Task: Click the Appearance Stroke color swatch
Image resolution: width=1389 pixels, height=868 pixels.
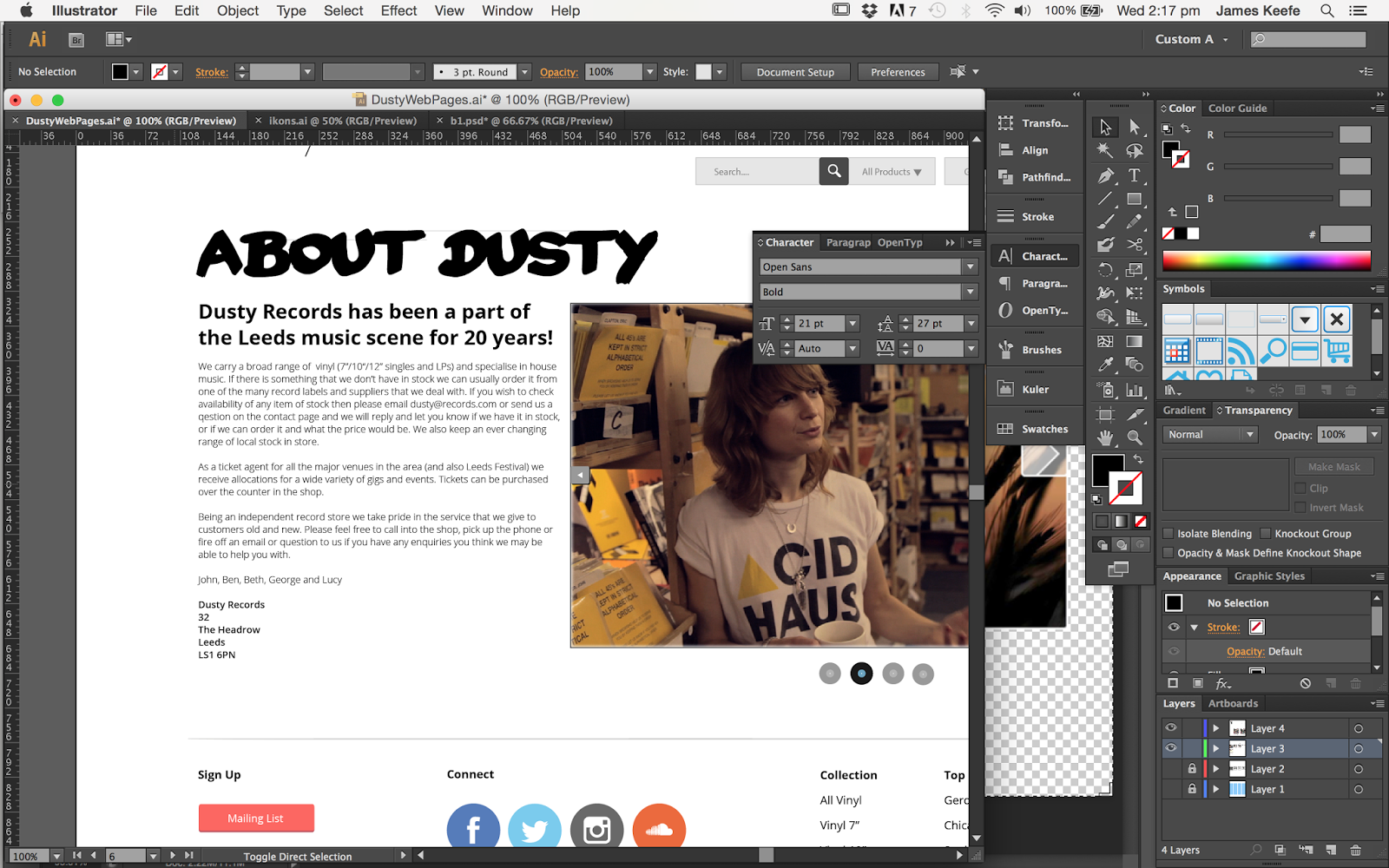Action: (1256, 627)
